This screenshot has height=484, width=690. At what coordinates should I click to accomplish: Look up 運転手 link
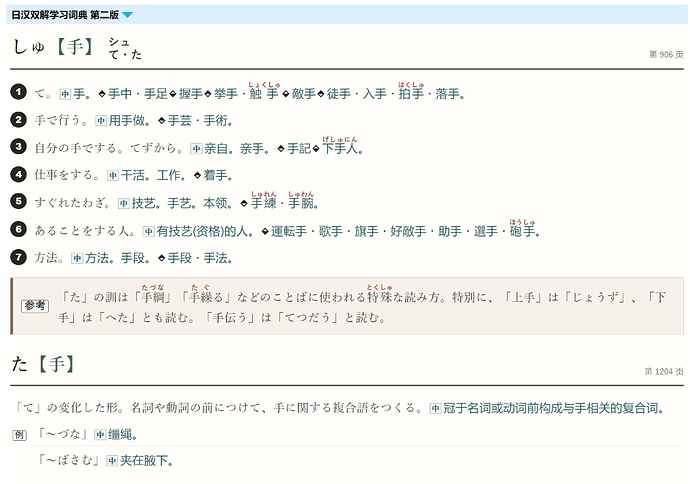(289, 231)
